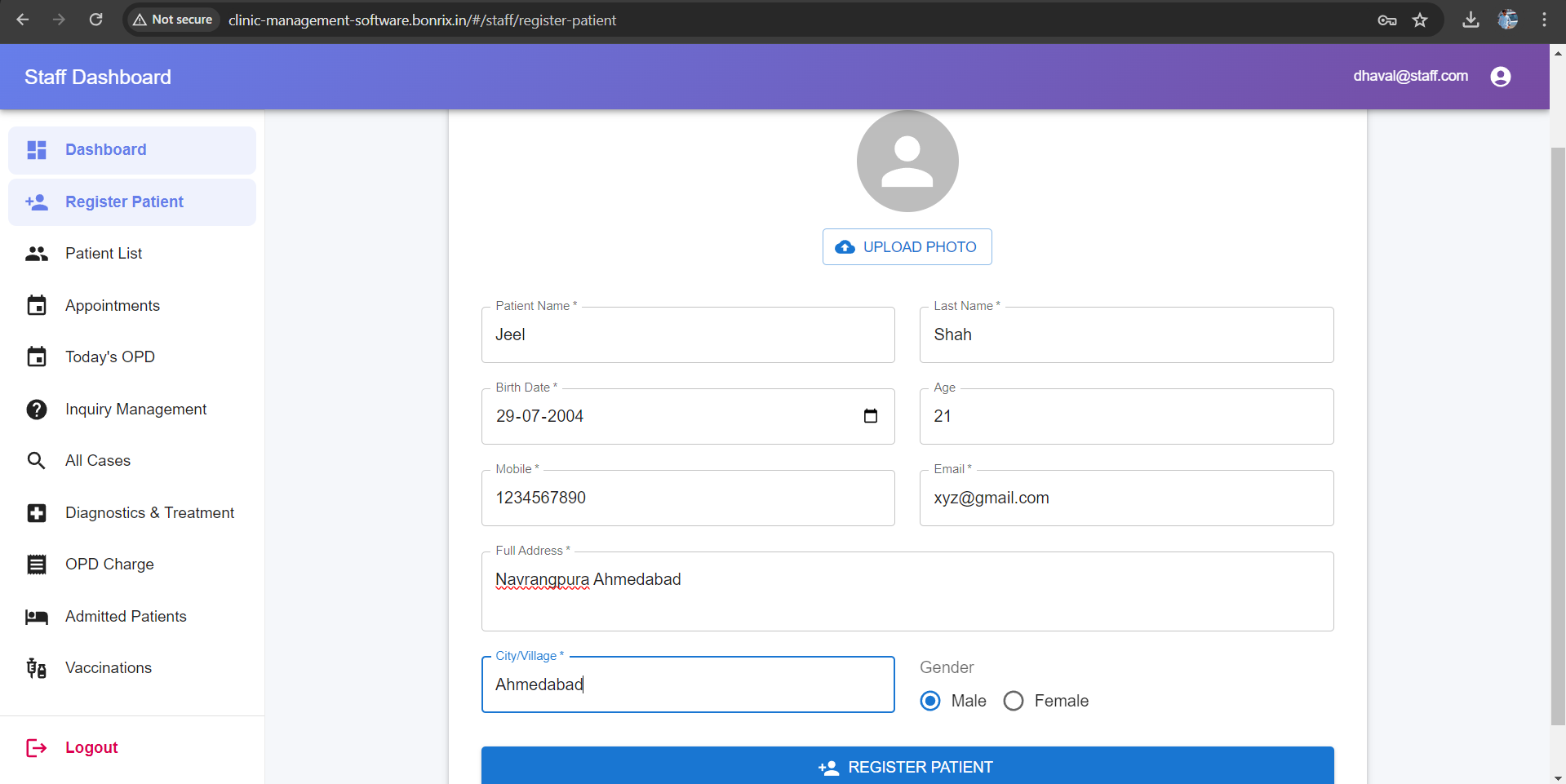Open the Chrome browser menu
The width and height of the screenshot is (1566, 784).
pyautogui.click(x=1544, y=20)
